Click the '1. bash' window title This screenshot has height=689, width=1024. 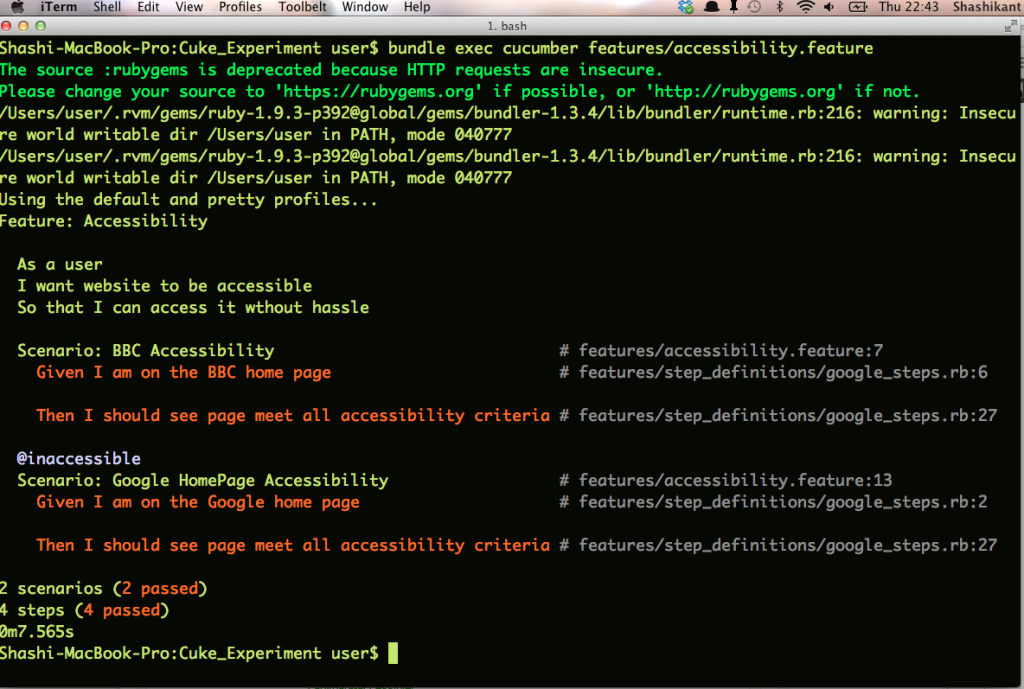click(507, 26)
